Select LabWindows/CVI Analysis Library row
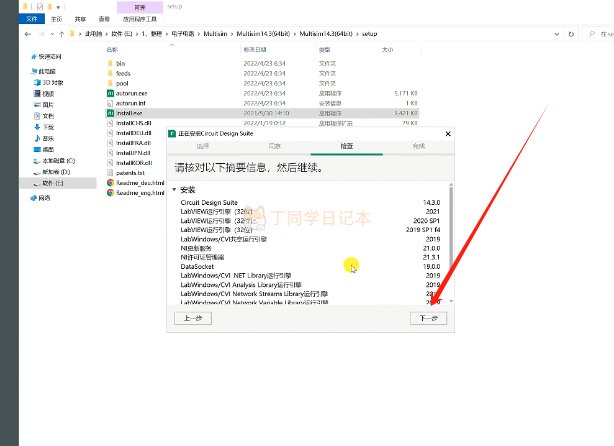This screenshot has width=614, height=446. 310,284
